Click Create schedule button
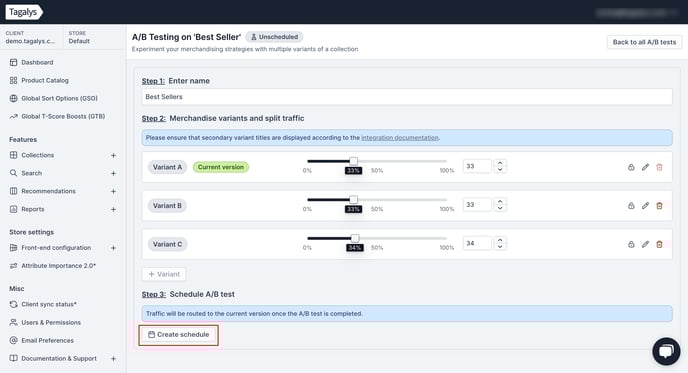 coord(178,335)
